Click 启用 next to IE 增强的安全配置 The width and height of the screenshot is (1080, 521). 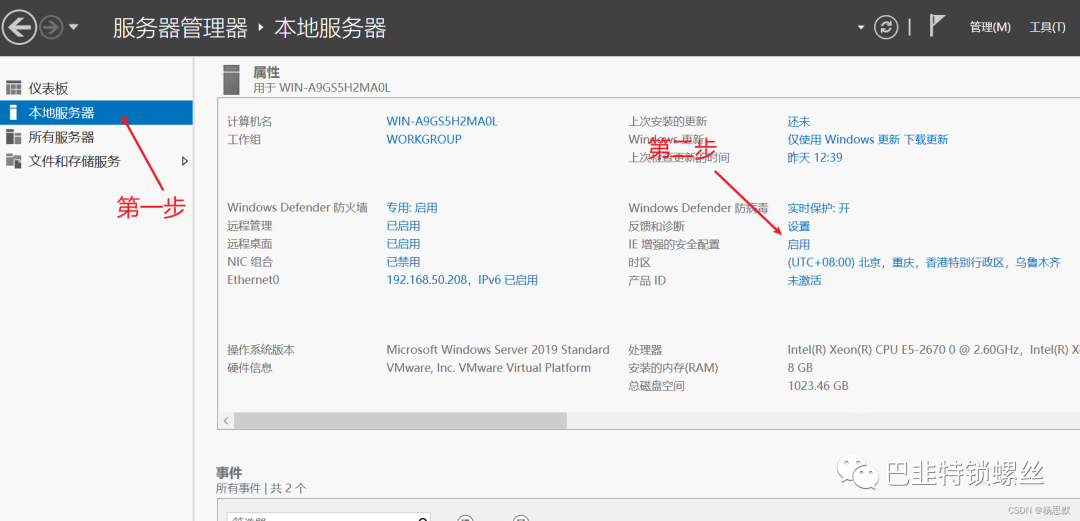[x=799, y=244]
